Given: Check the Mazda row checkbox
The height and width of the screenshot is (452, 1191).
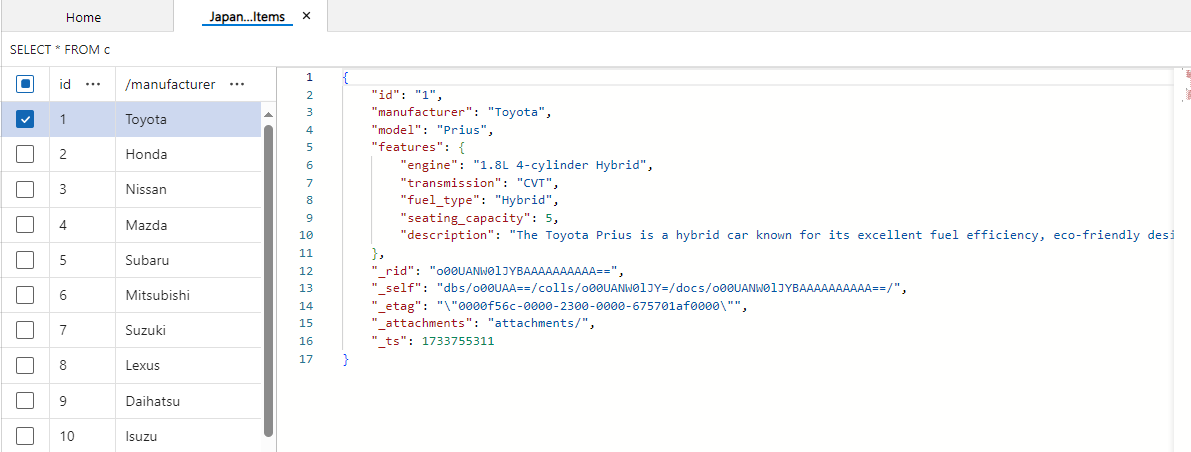Looking at the screenshot, I should [x=25, y=225].
